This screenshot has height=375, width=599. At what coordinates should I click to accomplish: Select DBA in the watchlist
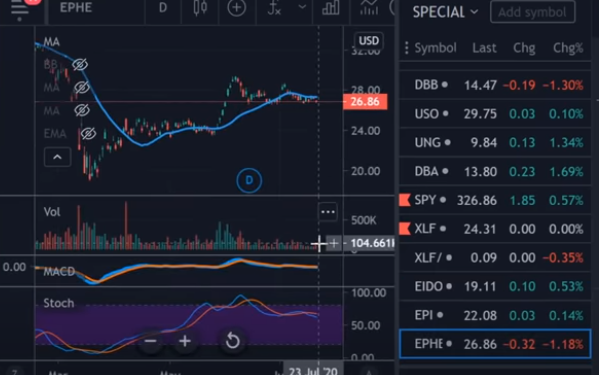click(495, 171)
